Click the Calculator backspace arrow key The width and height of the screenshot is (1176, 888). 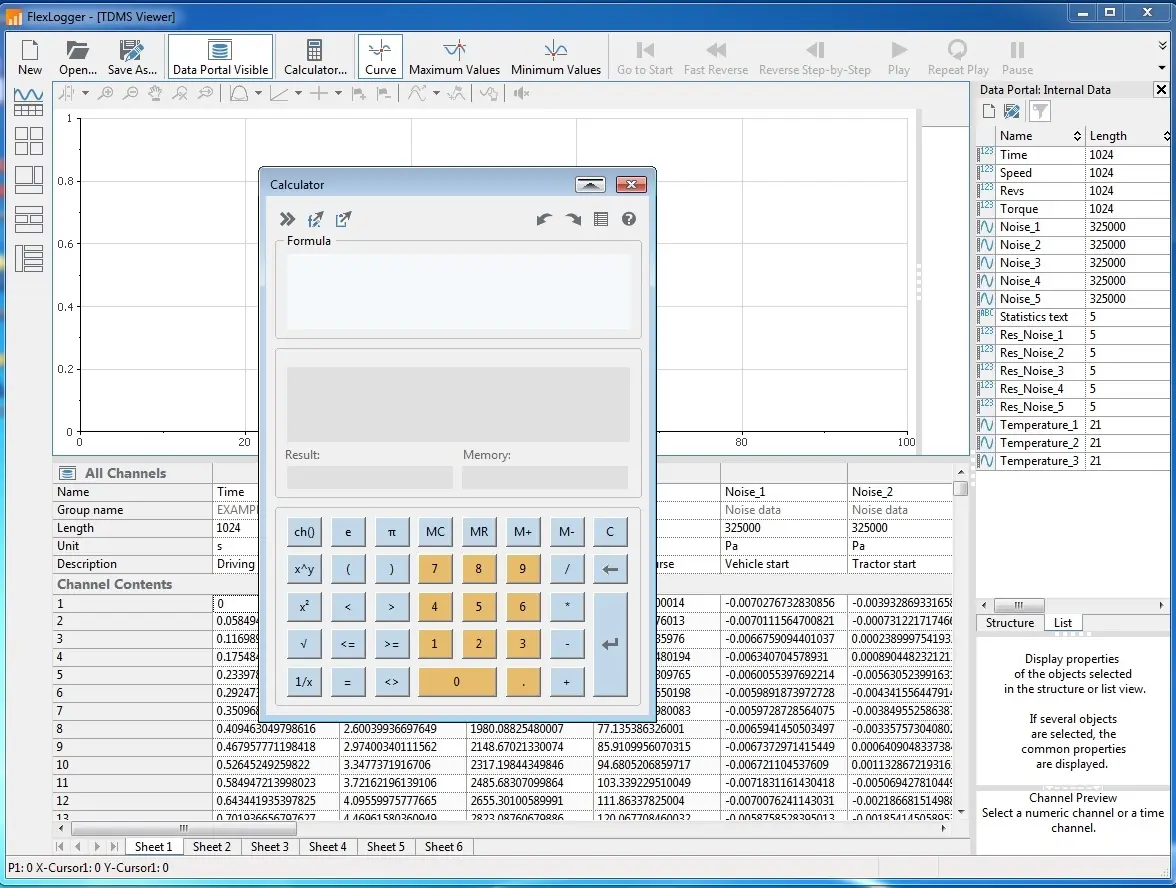(x=610, y=568)
